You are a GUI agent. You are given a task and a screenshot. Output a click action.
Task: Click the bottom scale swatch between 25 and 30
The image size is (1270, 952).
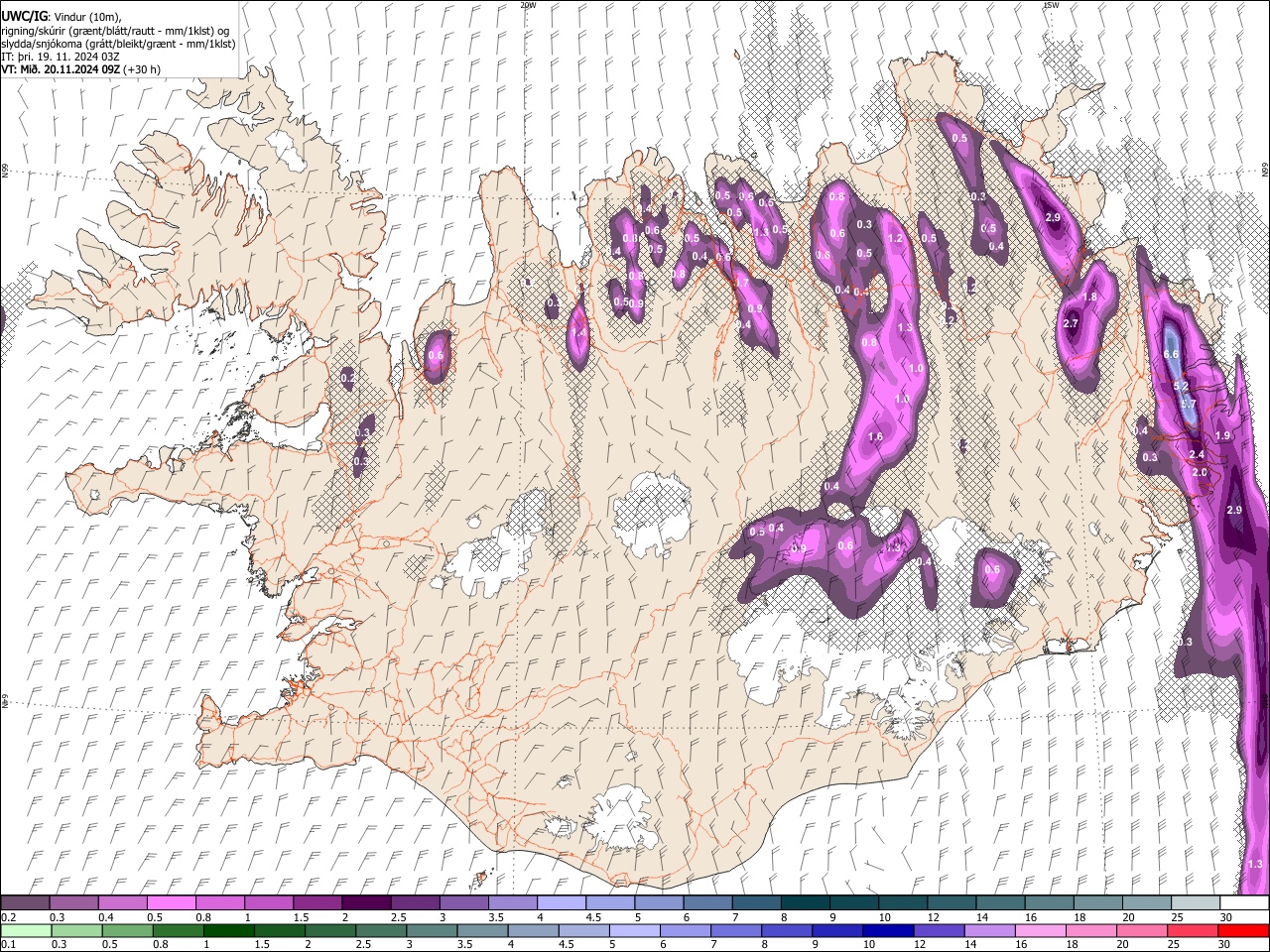(1195, 930)
